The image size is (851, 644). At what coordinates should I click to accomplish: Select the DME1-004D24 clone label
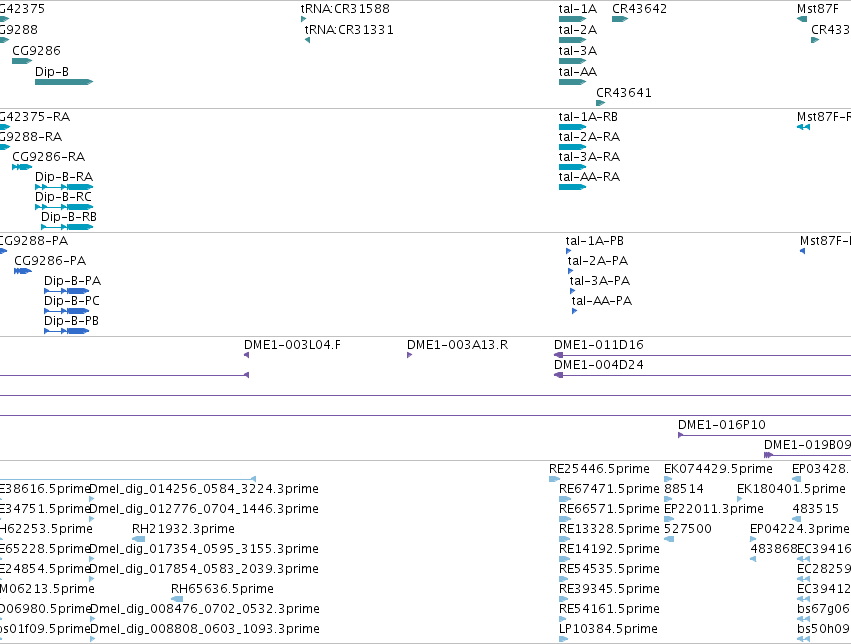(599, 365)
